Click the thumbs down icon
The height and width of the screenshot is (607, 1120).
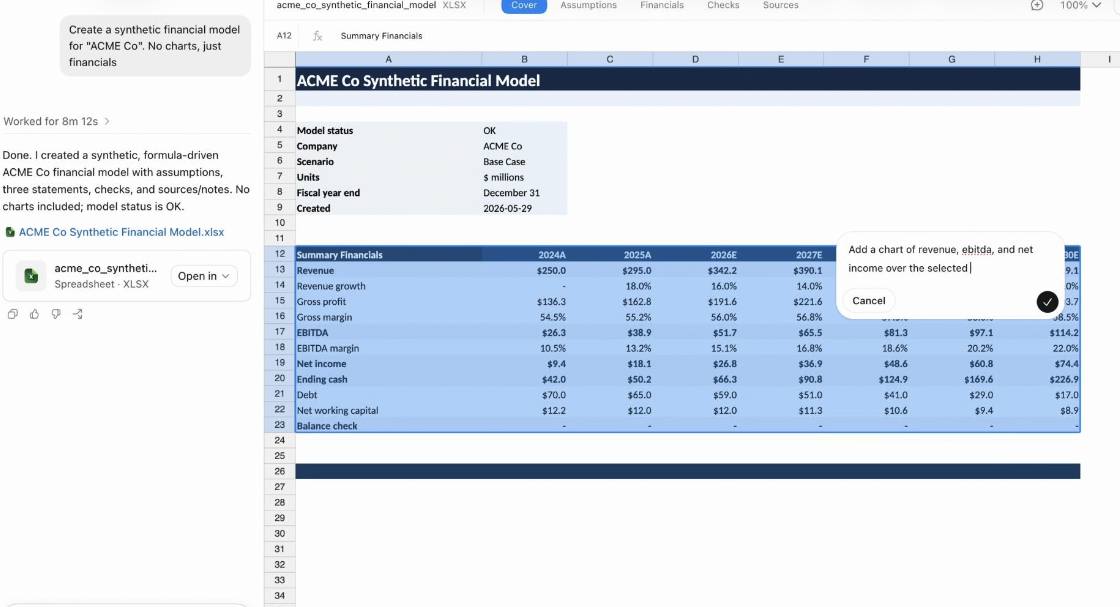[56, 314]
